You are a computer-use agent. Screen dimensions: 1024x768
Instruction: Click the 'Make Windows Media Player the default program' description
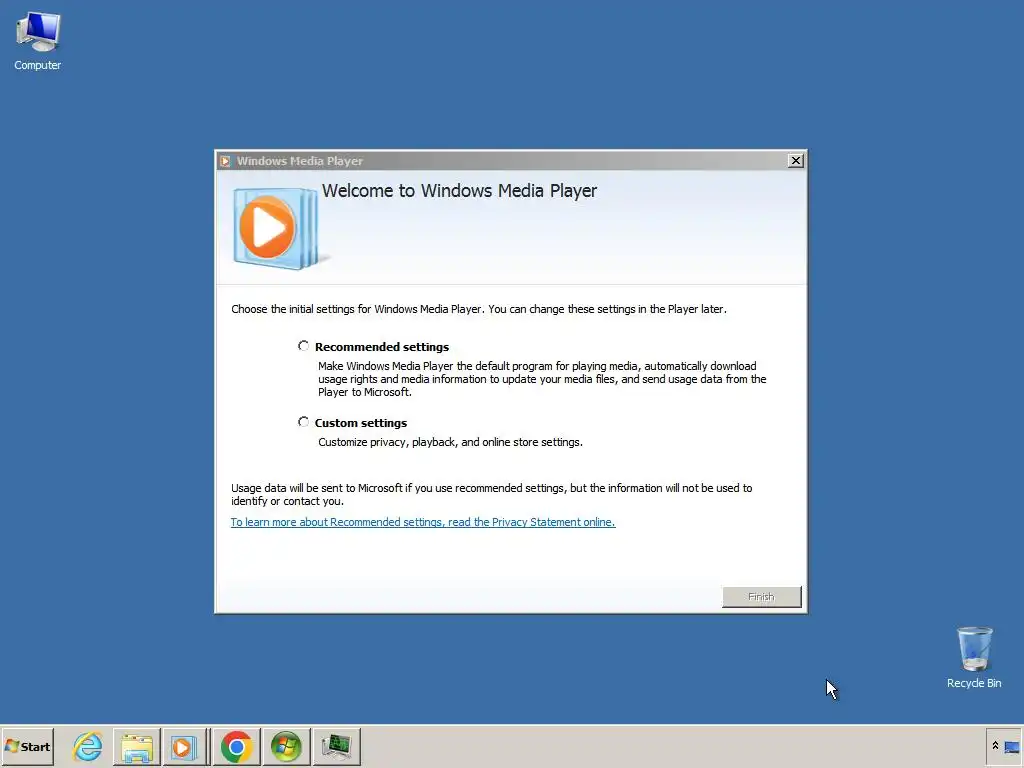[x=542, y=379]
